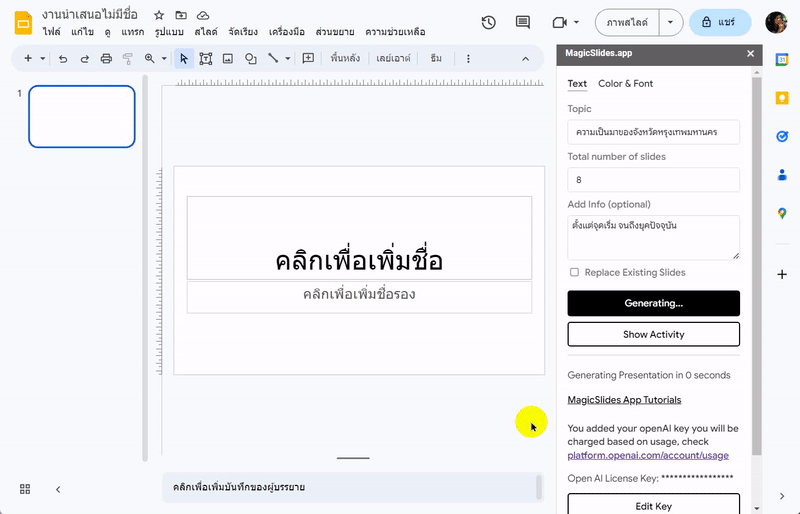Screen dimensions: 800x514
Task: Open the แทรก menu
Action: (x=133, y=32)
